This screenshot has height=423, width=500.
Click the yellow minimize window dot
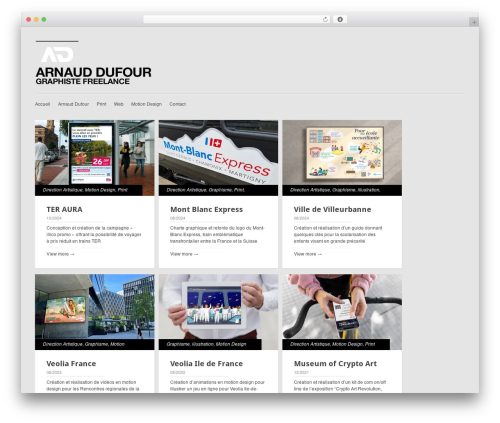click(x=36, y=20)
